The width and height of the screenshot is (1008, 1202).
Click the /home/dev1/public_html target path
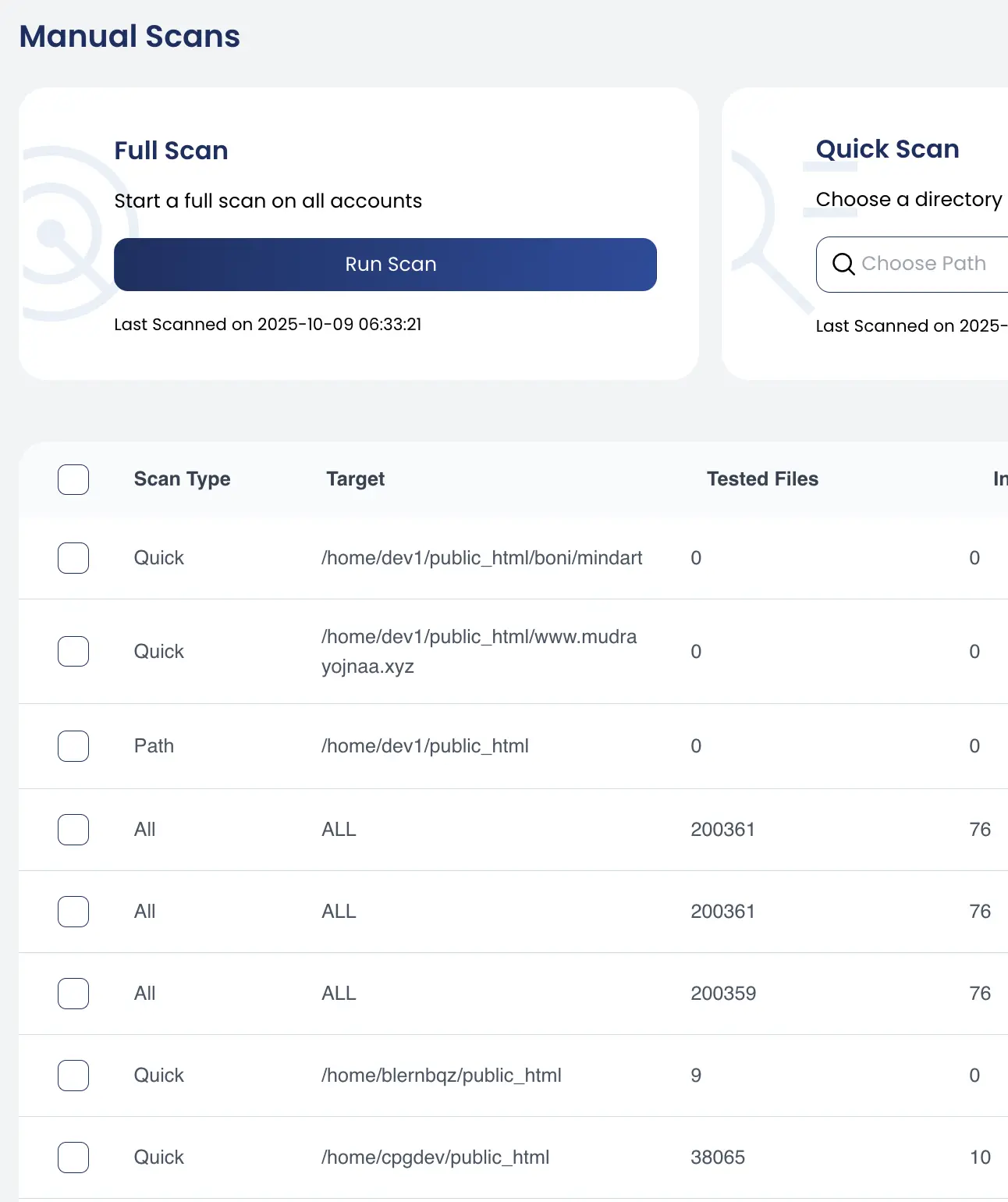[x=424, y=746]
